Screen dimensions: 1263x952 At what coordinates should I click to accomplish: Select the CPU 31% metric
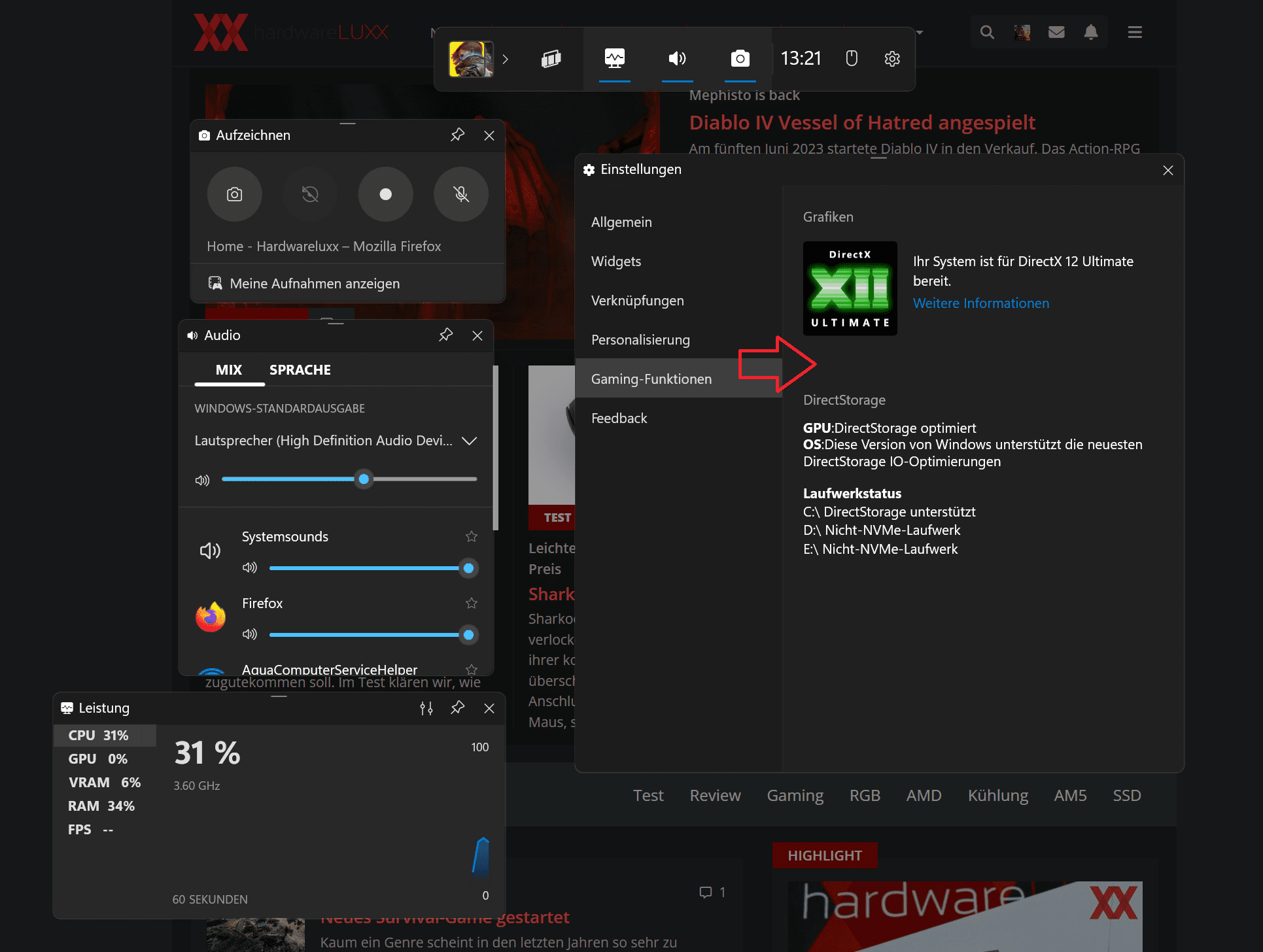click(105, 735)
